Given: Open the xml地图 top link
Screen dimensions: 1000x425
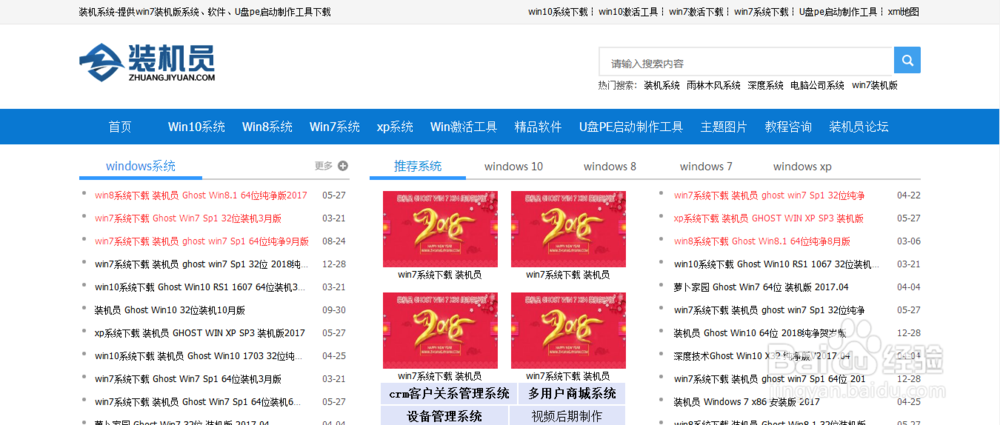Looking at the screenshot, I should coord(903,11).
